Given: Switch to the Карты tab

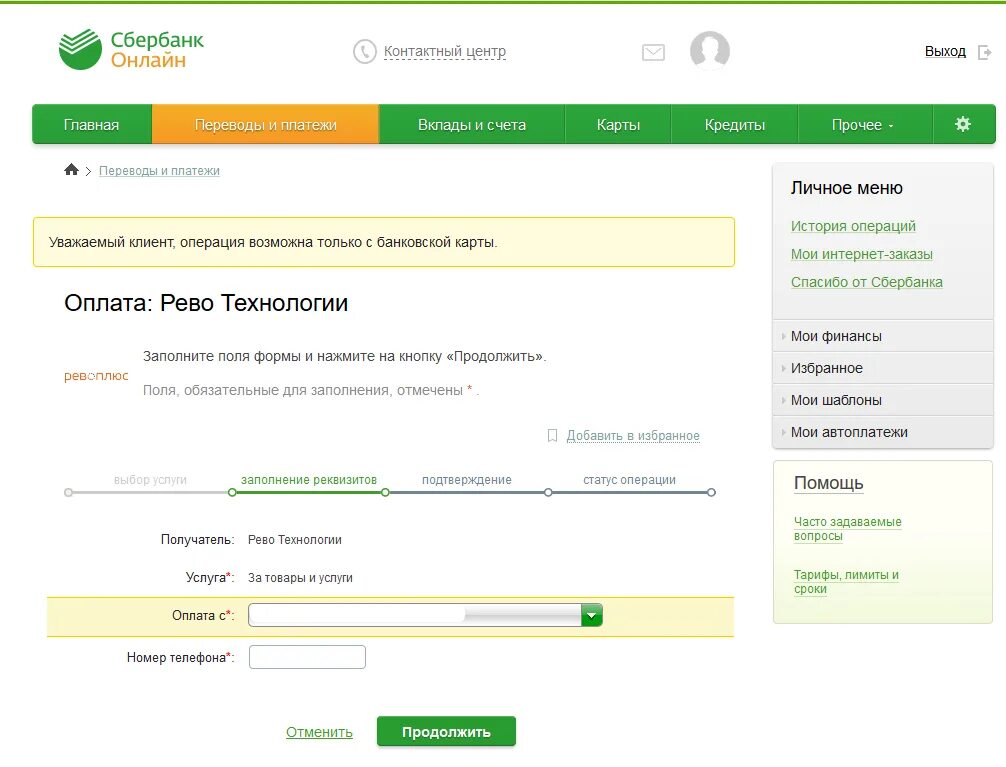Looking at the screenshot, I should pos(618,125).
